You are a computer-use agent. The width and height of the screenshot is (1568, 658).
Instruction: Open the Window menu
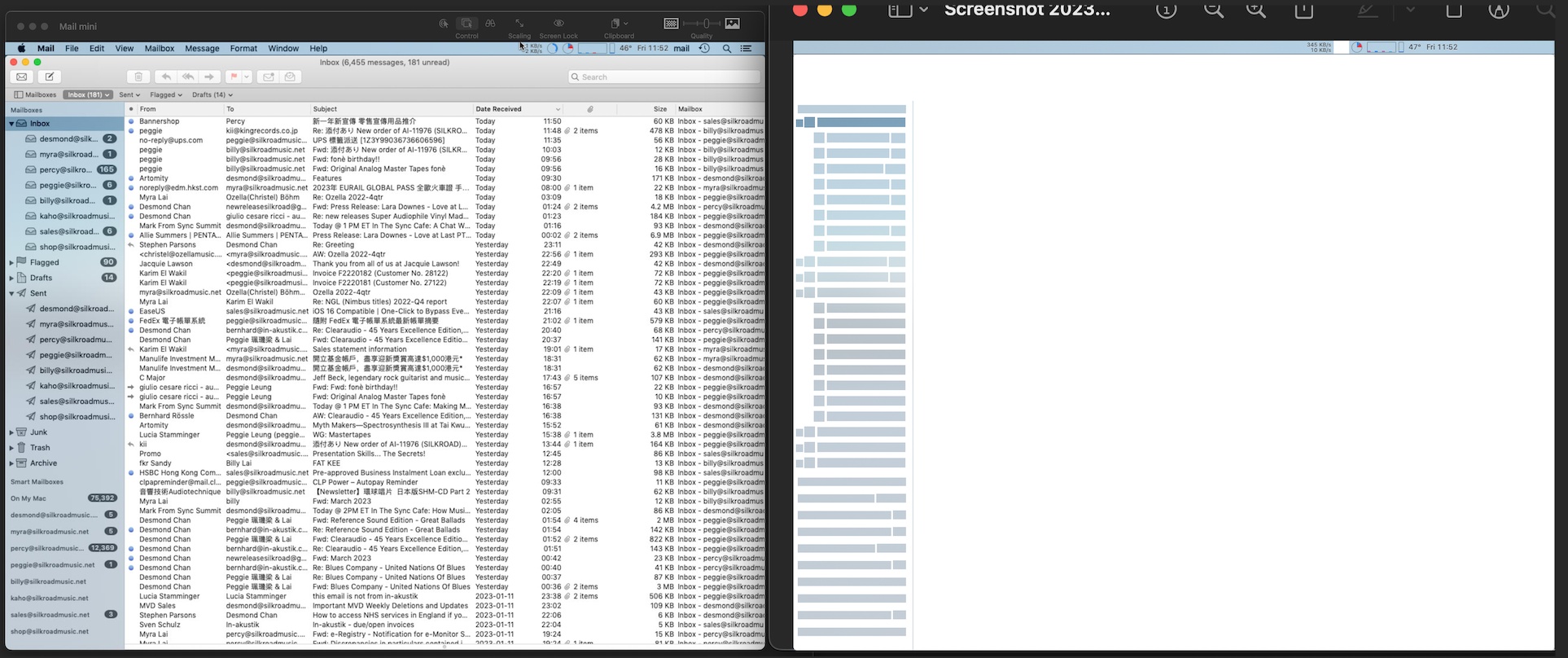point(283,48)
